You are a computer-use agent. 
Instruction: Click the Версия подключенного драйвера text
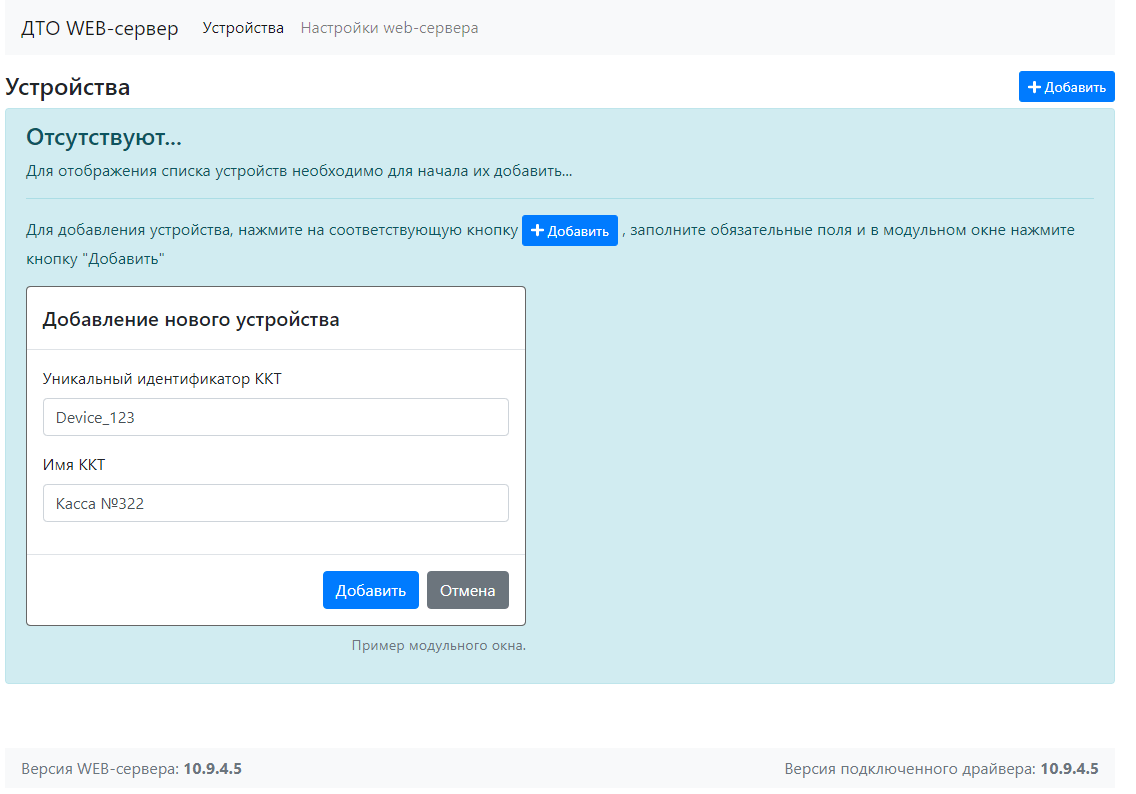[940, 768]
